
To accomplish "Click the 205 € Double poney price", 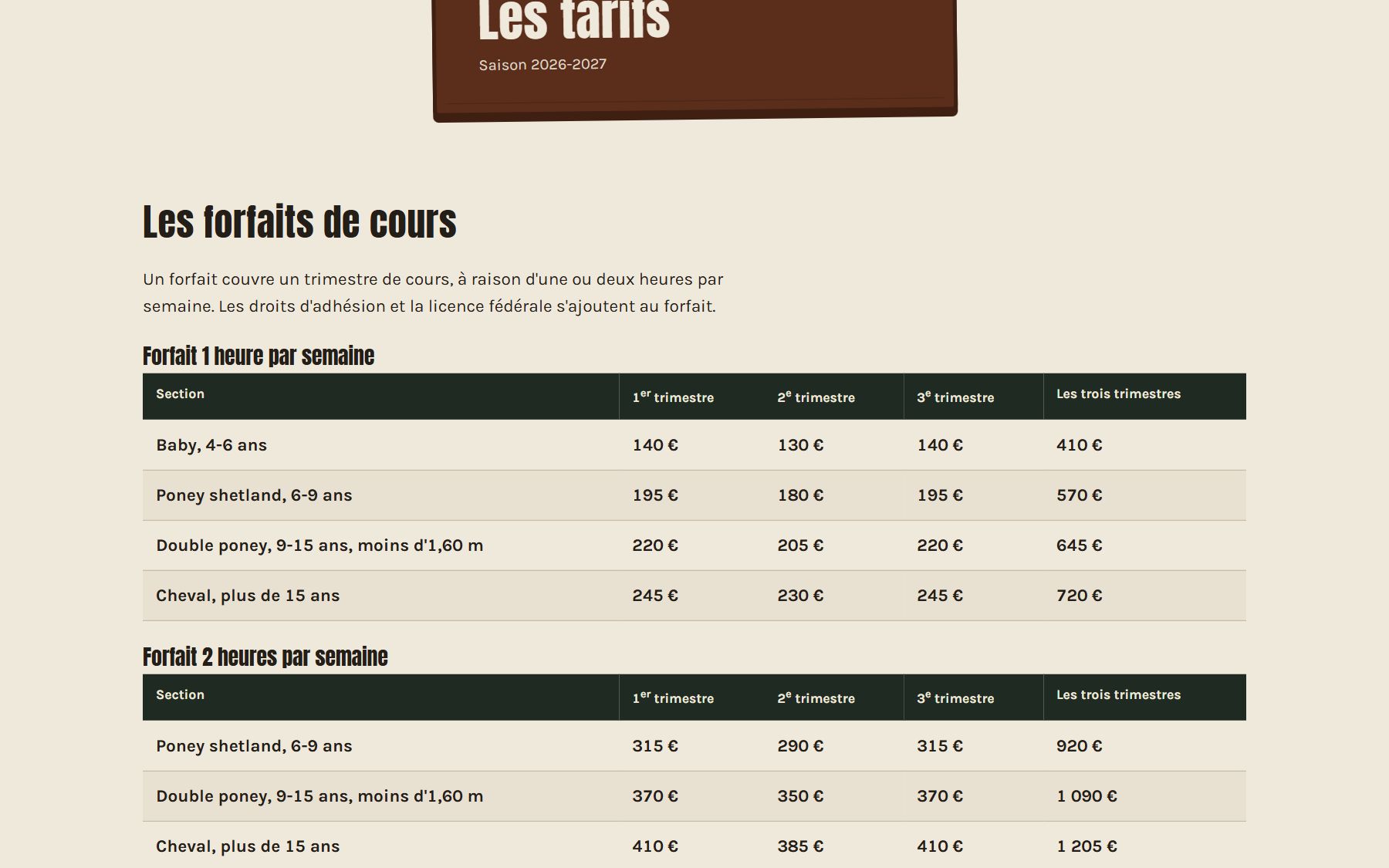I will pos(800,545).
